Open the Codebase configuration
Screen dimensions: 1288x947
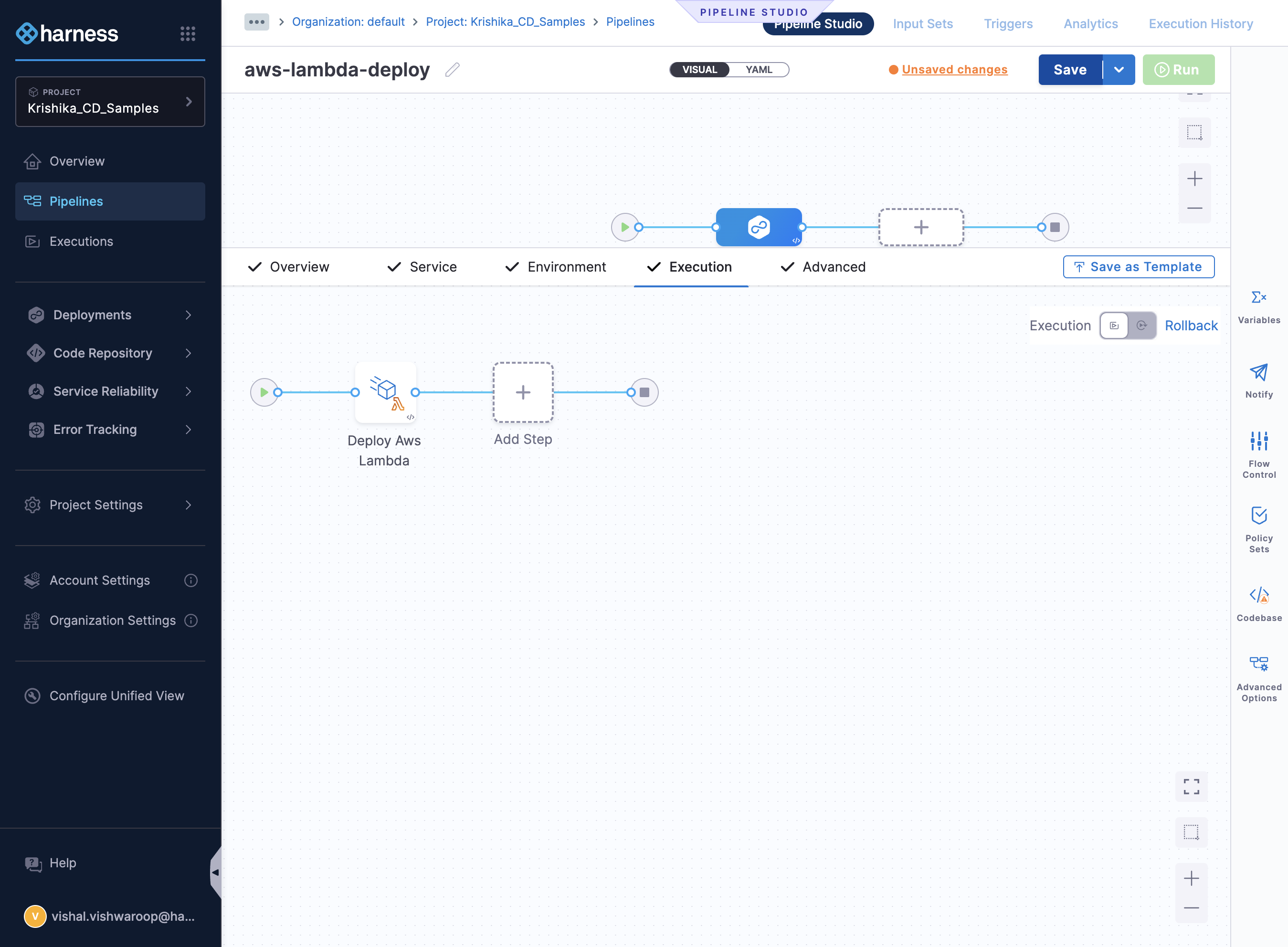coord(1259,604)
